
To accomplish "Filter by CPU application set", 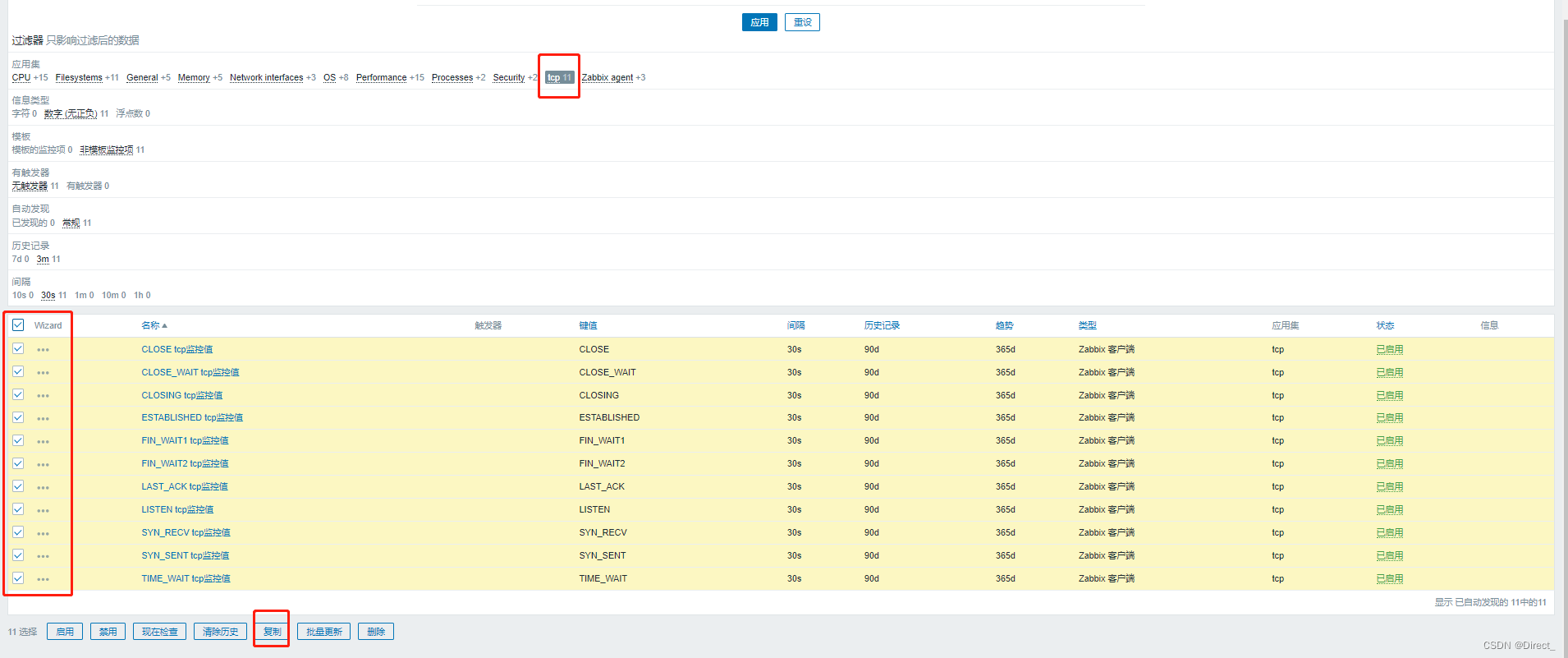I will pyautogui.click(x=21, y=77).
